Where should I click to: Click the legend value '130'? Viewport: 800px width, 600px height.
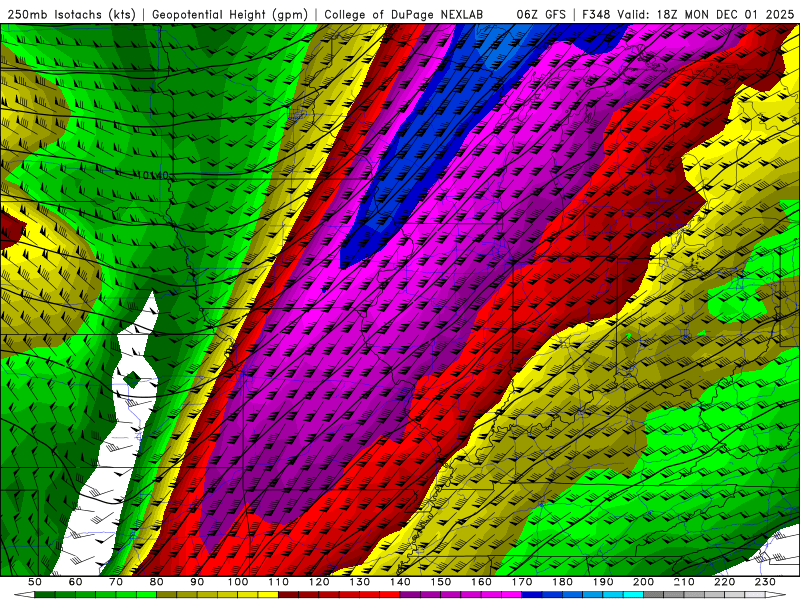click(359, 582)
